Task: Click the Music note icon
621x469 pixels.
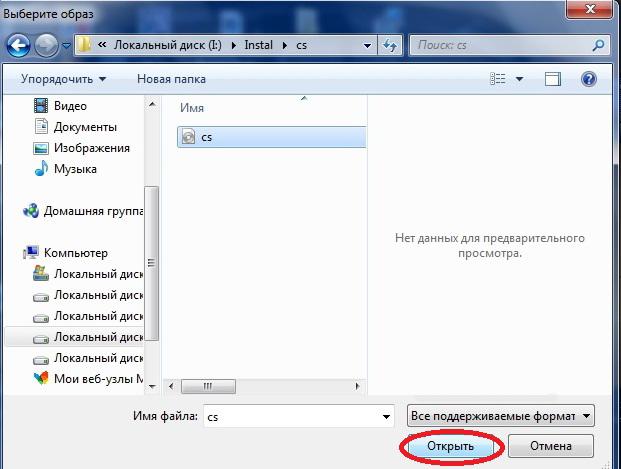Action: click(x=41, y=168)
